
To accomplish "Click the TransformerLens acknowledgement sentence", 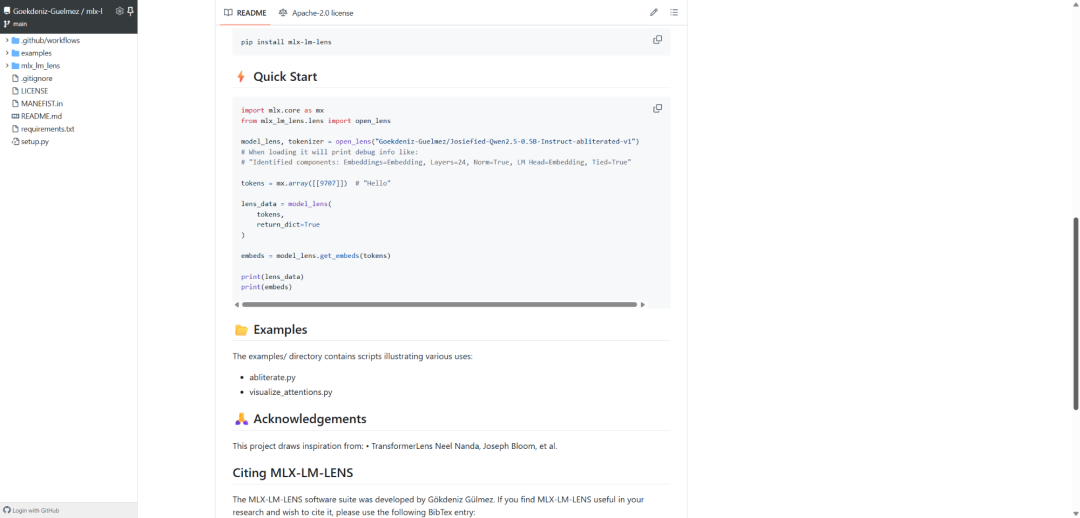I will [395, 446].
